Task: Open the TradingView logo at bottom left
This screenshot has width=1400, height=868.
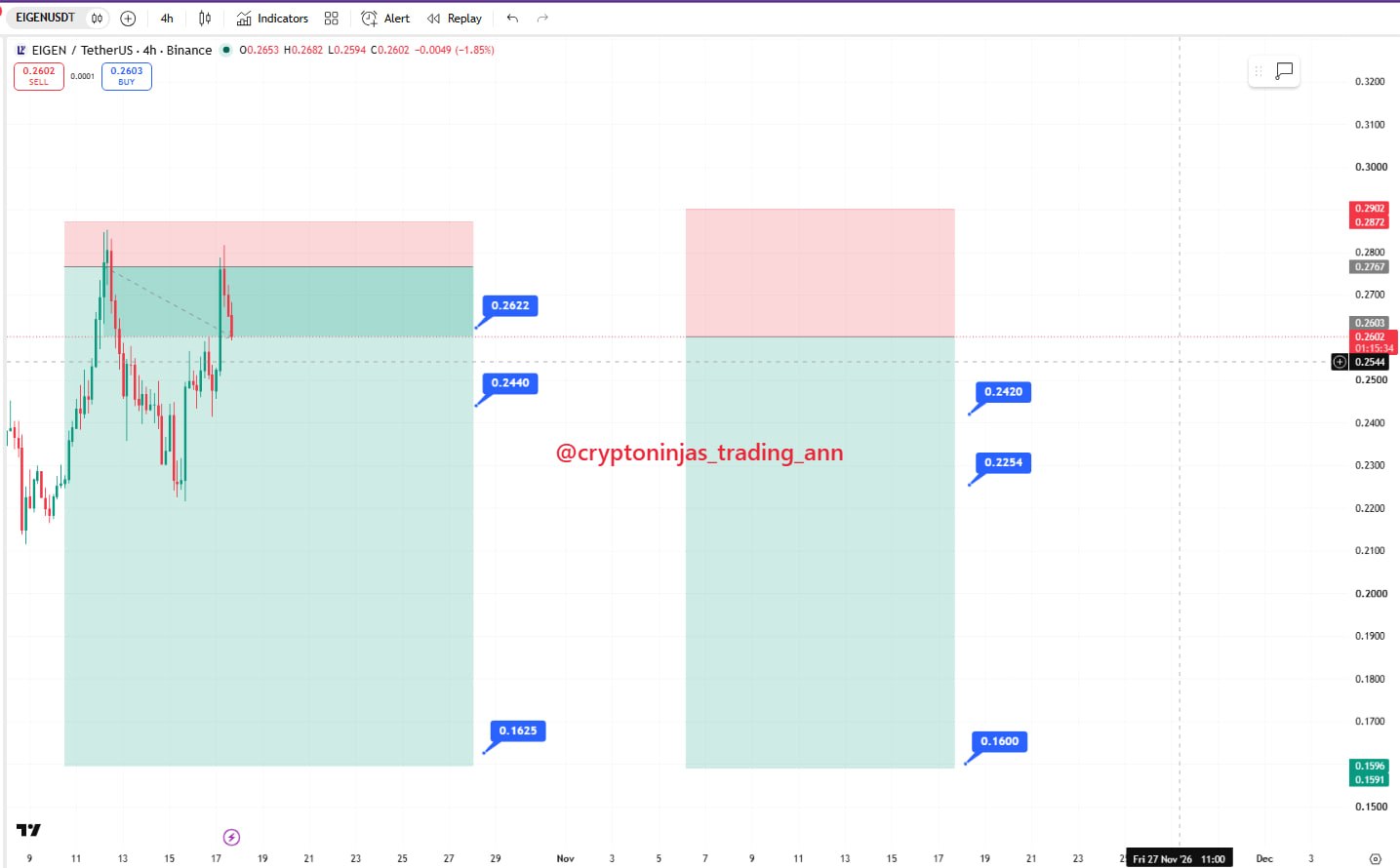Action: 28,830
